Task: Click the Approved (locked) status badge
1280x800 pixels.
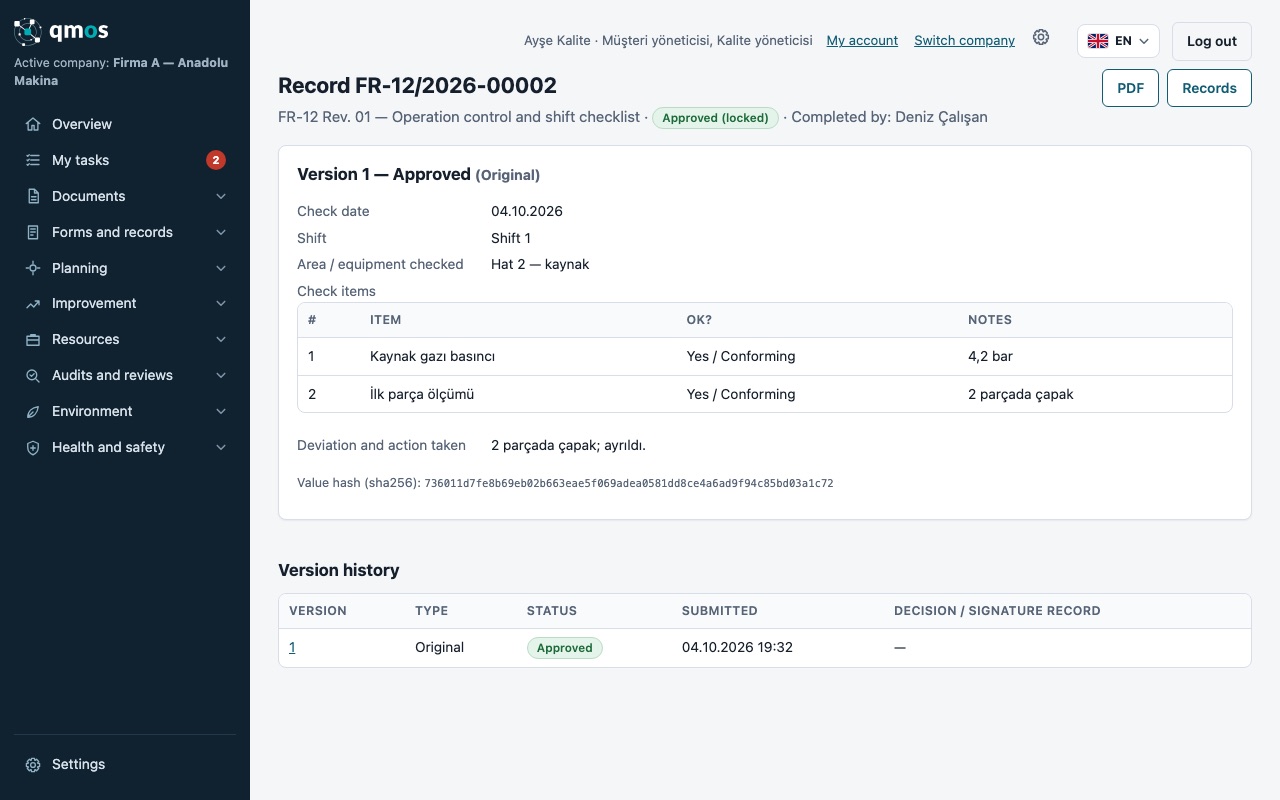Action: coord(716,118)
